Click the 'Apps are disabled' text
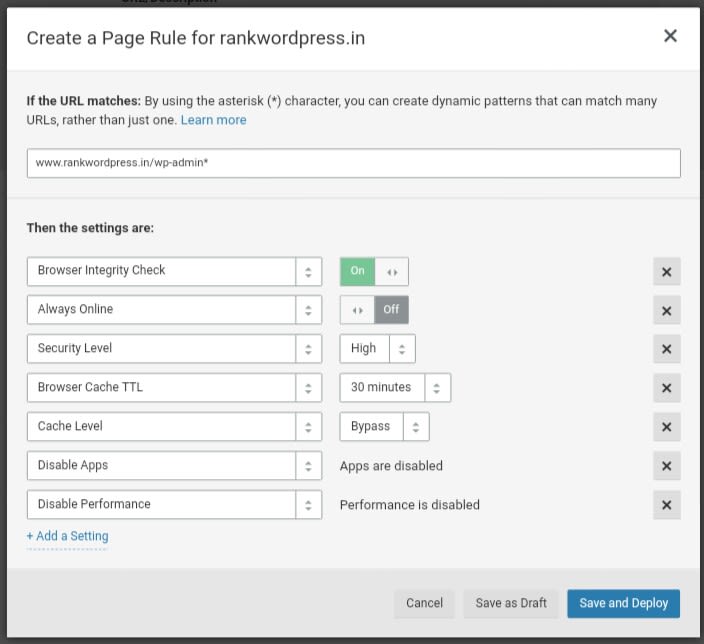The width and height of the screenshot is (704, 644). pyautogui.click(x=391, y=466)
